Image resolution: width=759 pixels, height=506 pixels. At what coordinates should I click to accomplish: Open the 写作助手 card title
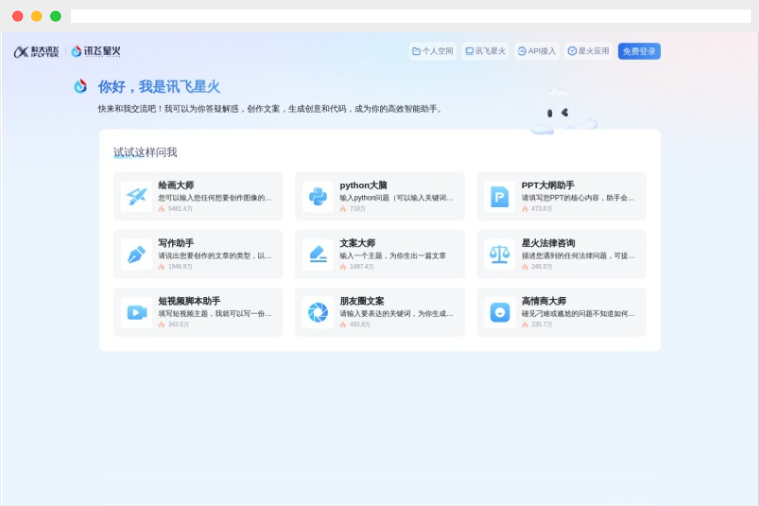176,243
